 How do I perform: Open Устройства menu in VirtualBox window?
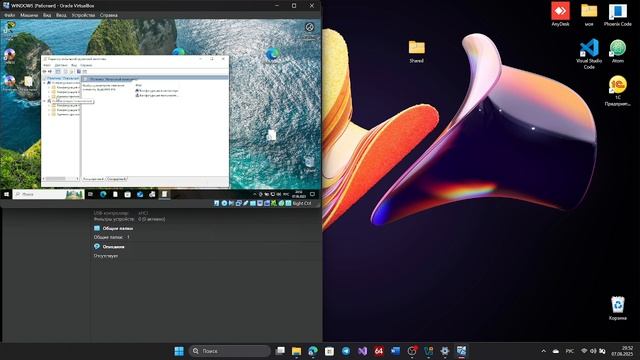click(83, 15)
